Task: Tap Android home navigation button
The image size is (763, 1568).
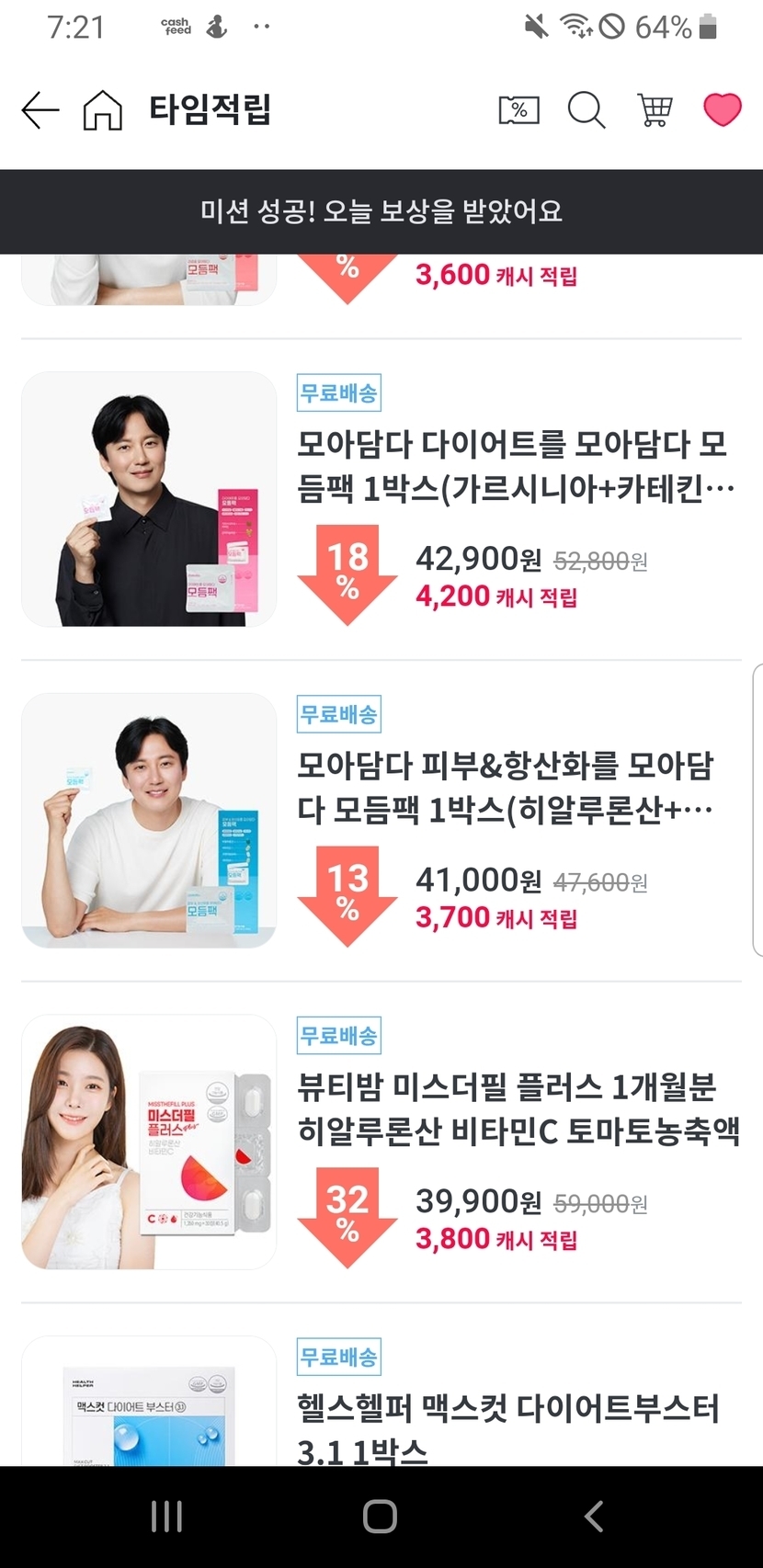Action: (x=380, y=1517)
